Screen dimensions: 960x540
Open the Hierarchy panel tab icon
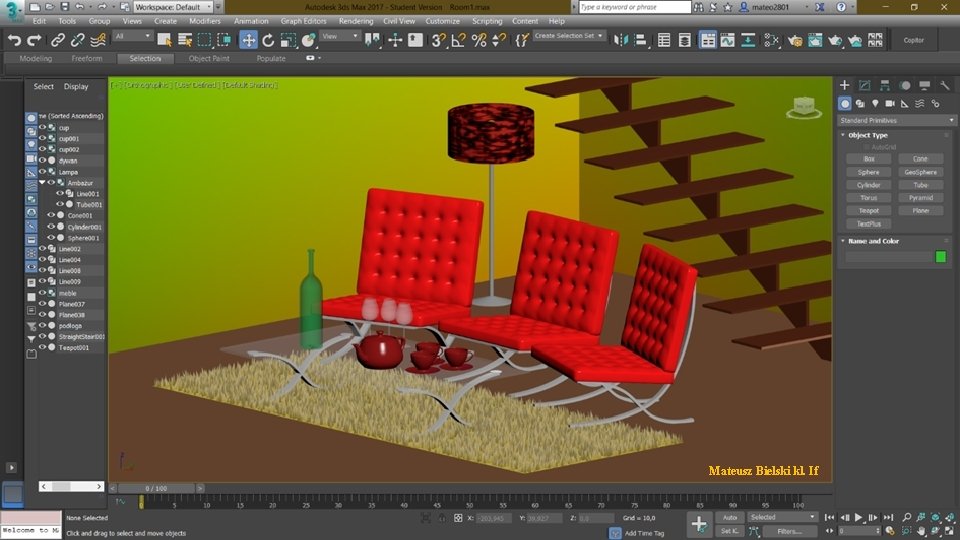[885, 85]
